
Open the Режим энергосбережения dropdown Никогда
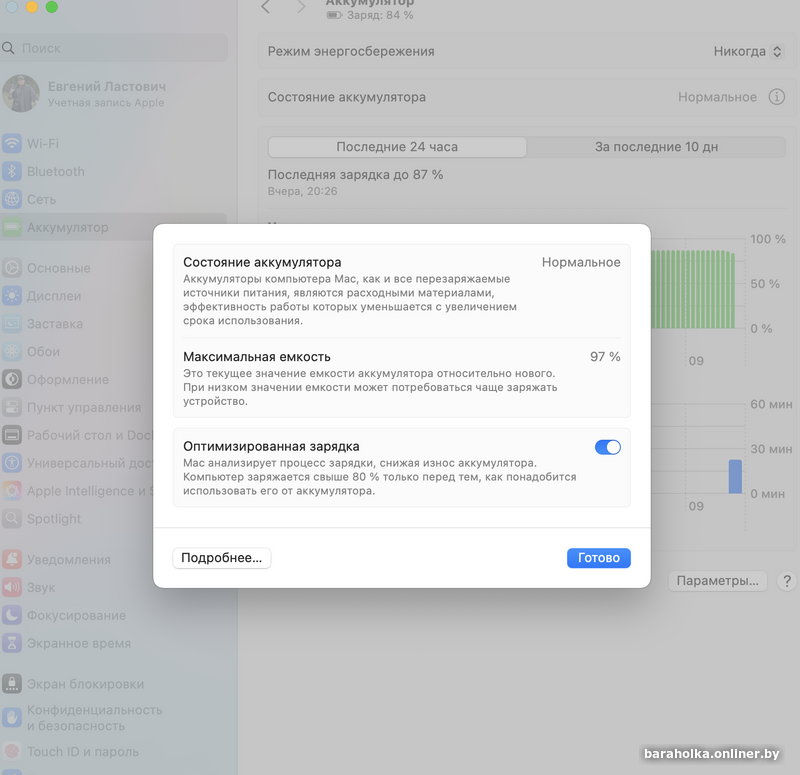pyautogui.click(x=747, y=52)
